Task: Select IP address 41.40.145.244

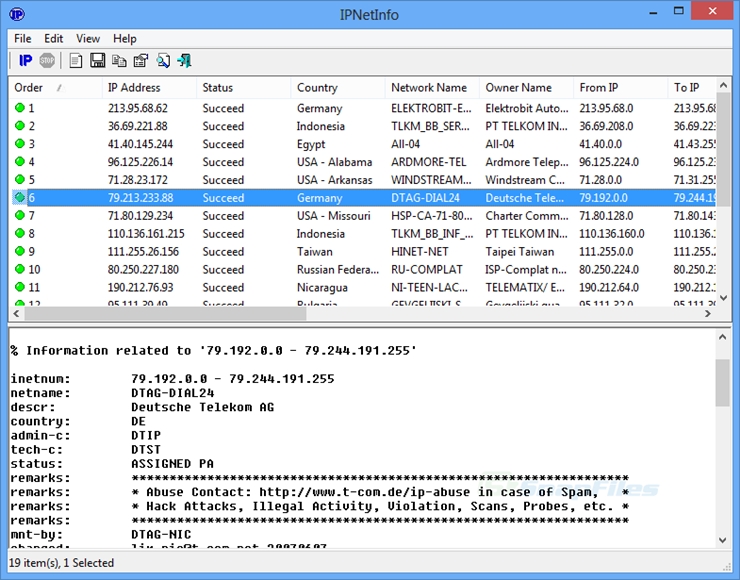Action: click(141, 144)
